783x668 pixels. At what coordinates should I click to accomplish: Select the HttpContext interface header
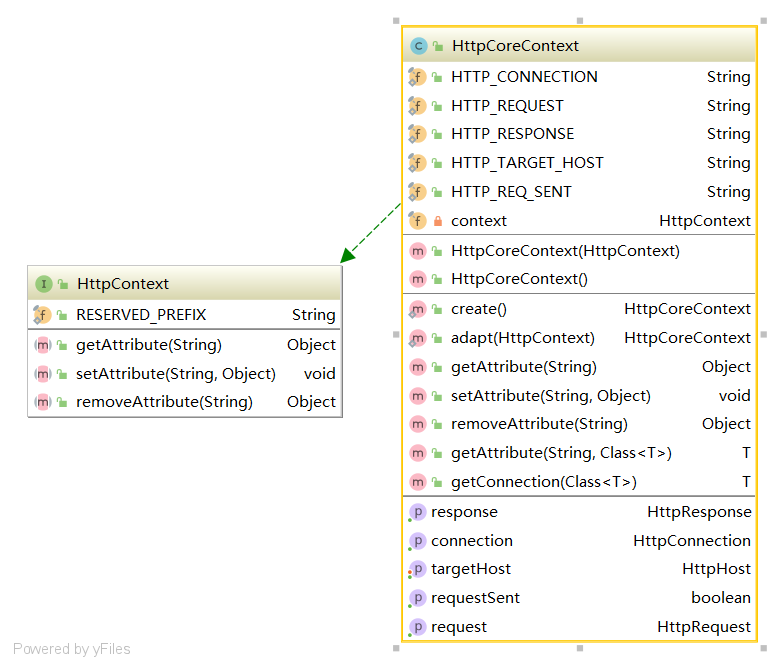185,284
